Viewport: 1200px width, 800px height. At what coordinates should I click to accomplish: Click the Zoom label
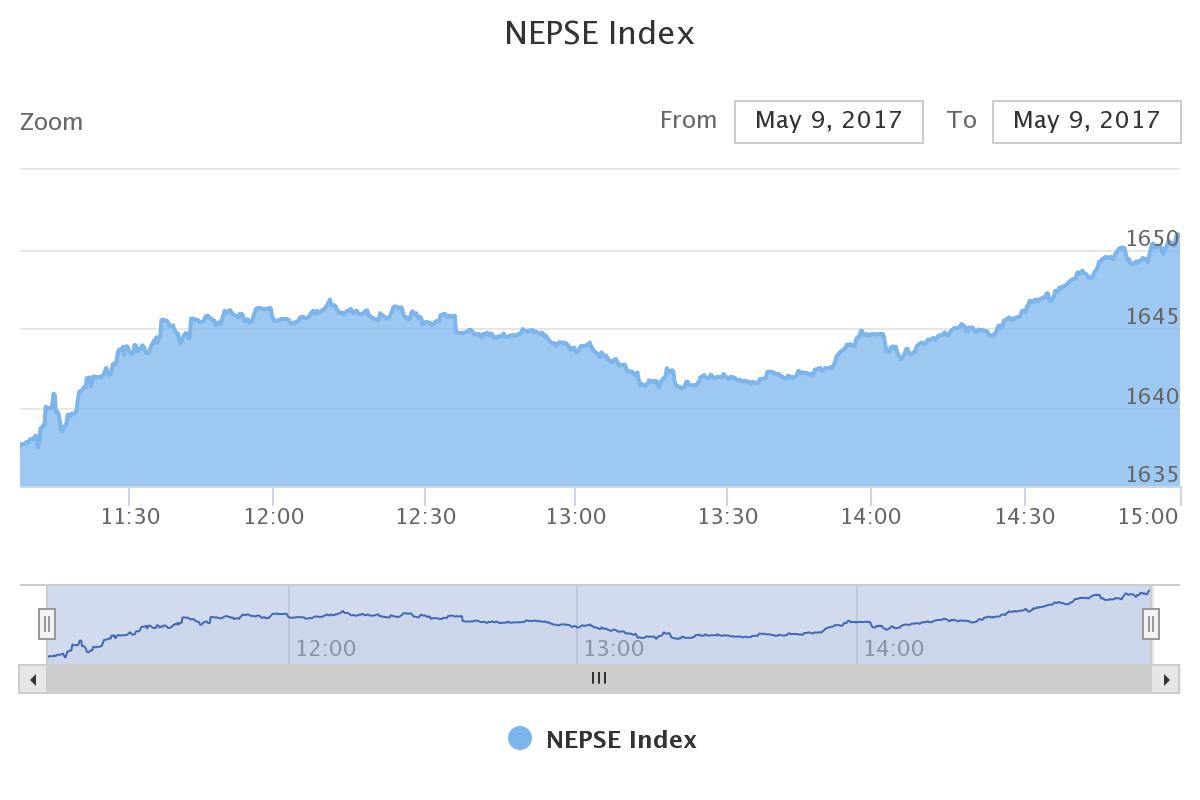tap(52, 122)
